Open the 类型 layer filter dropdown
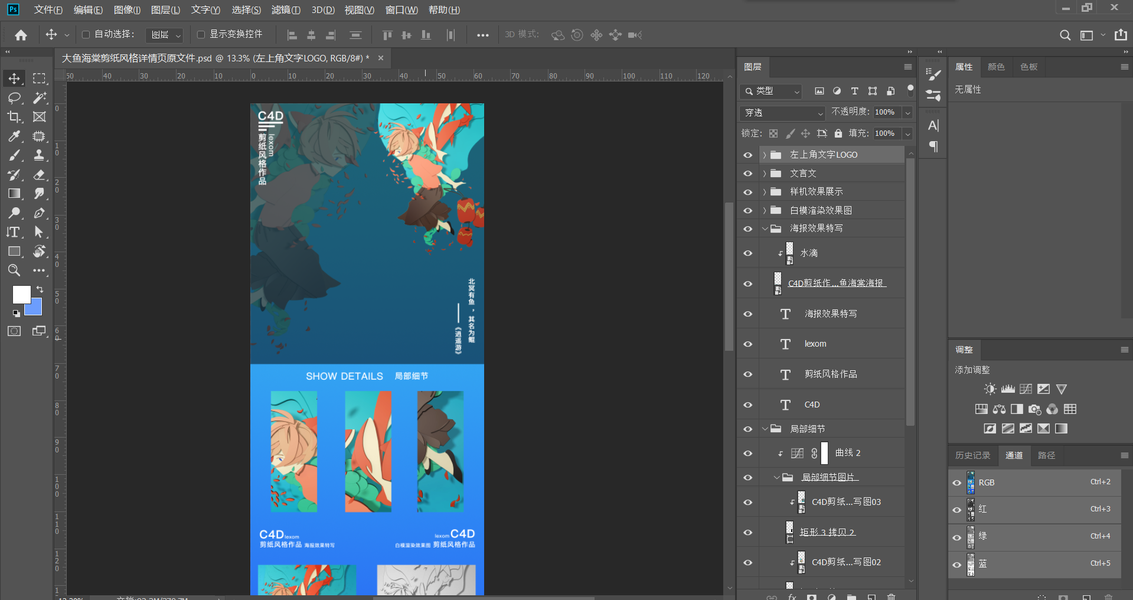 [771, 91]
